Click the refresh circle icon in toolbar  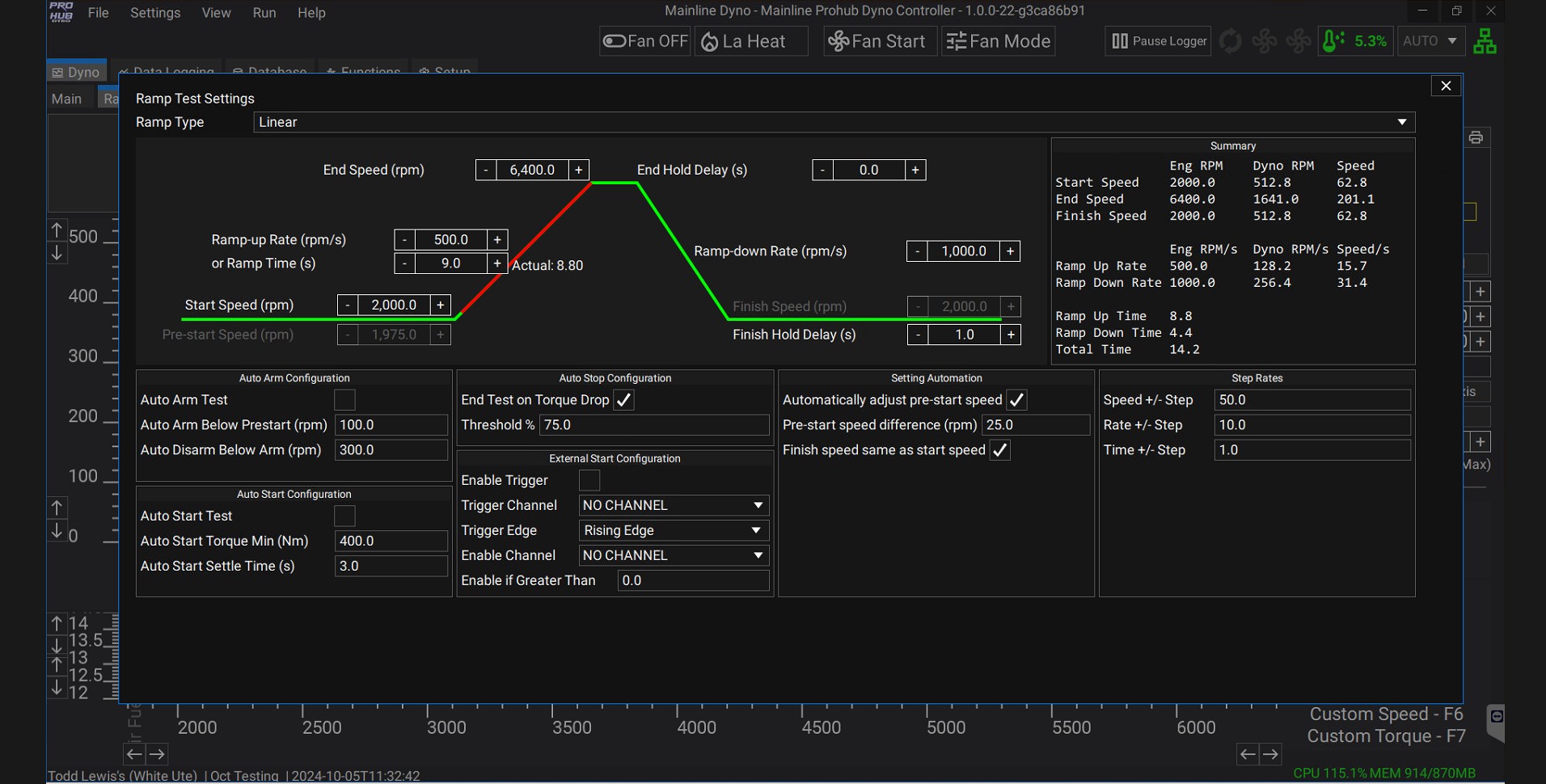tap(1230, 41)
